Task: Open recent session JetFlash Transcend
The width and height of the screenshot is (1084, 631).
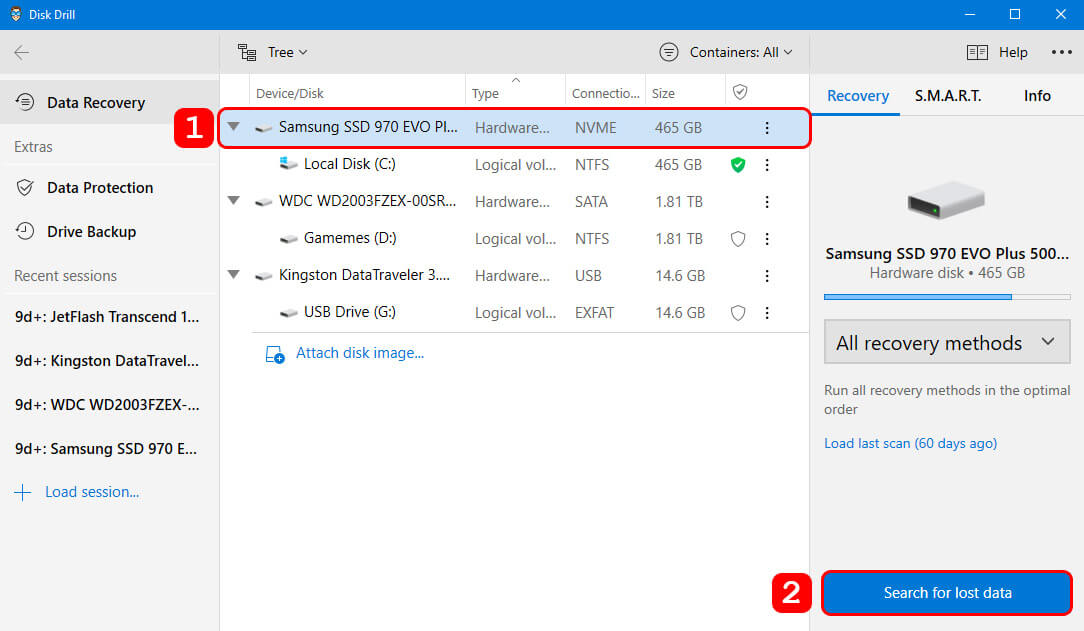Action: (x=107, y=317)
